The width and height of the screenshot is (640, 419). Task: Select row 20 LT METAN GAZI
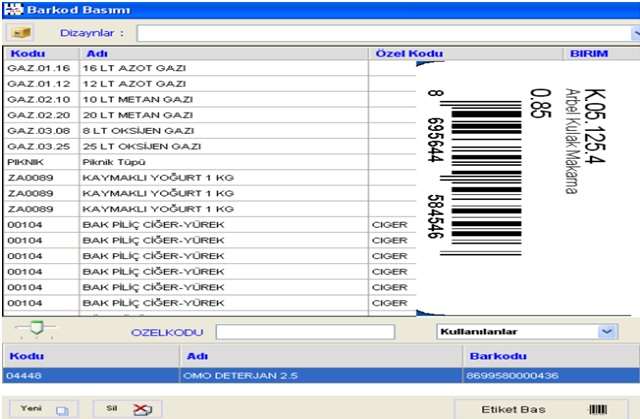pyautogui.click(x=210, y=115)
